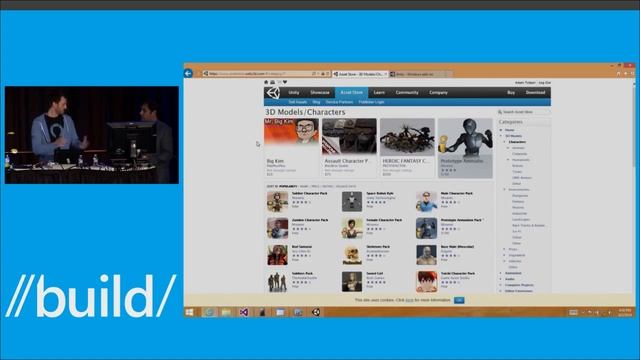Open the Prototype Animation featured card
The width and height of the screenshot is (640, 360).
pos(465,148)
